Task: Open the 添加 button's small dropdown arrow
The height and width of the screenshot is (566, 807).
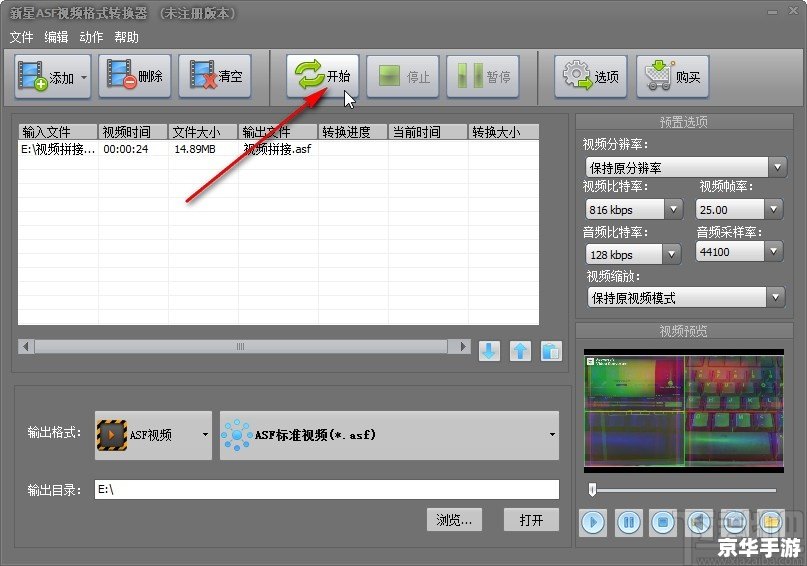Action: pos(84,77)
